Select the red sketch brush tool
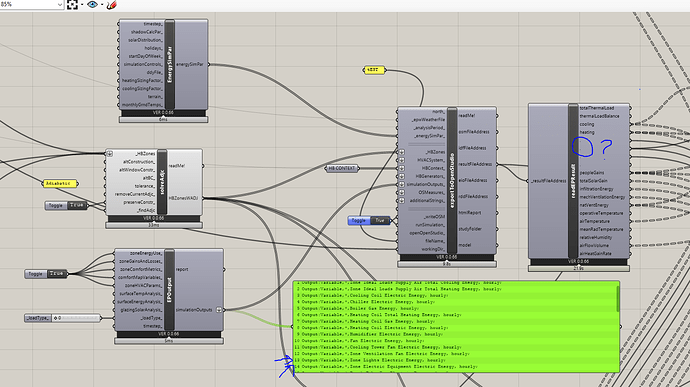This screenshot has height=387, width=690. (x=112, y=5)
